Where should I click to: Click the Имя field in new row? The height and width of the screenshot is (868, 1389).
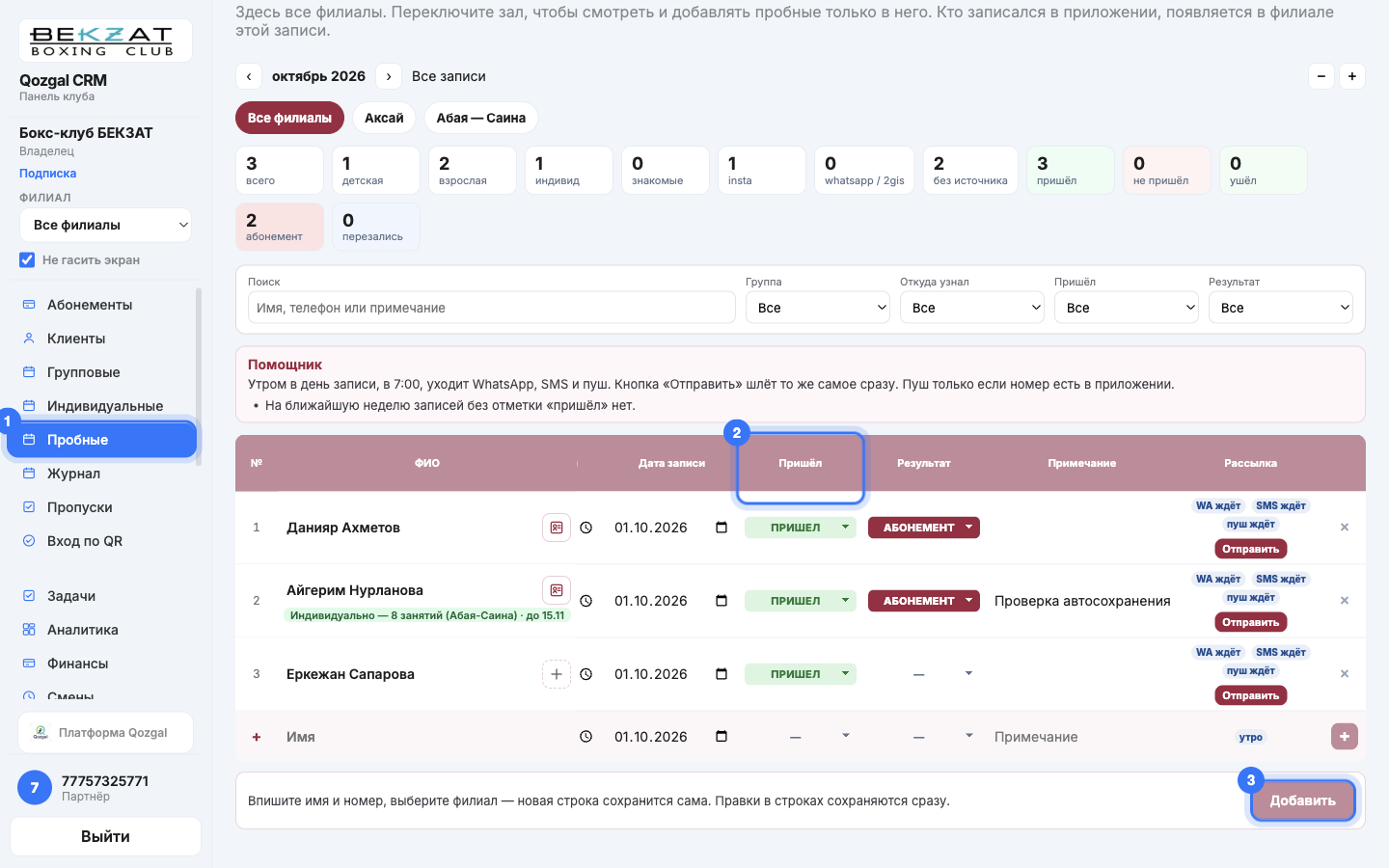pyautogui.click(x=424, y=737)
